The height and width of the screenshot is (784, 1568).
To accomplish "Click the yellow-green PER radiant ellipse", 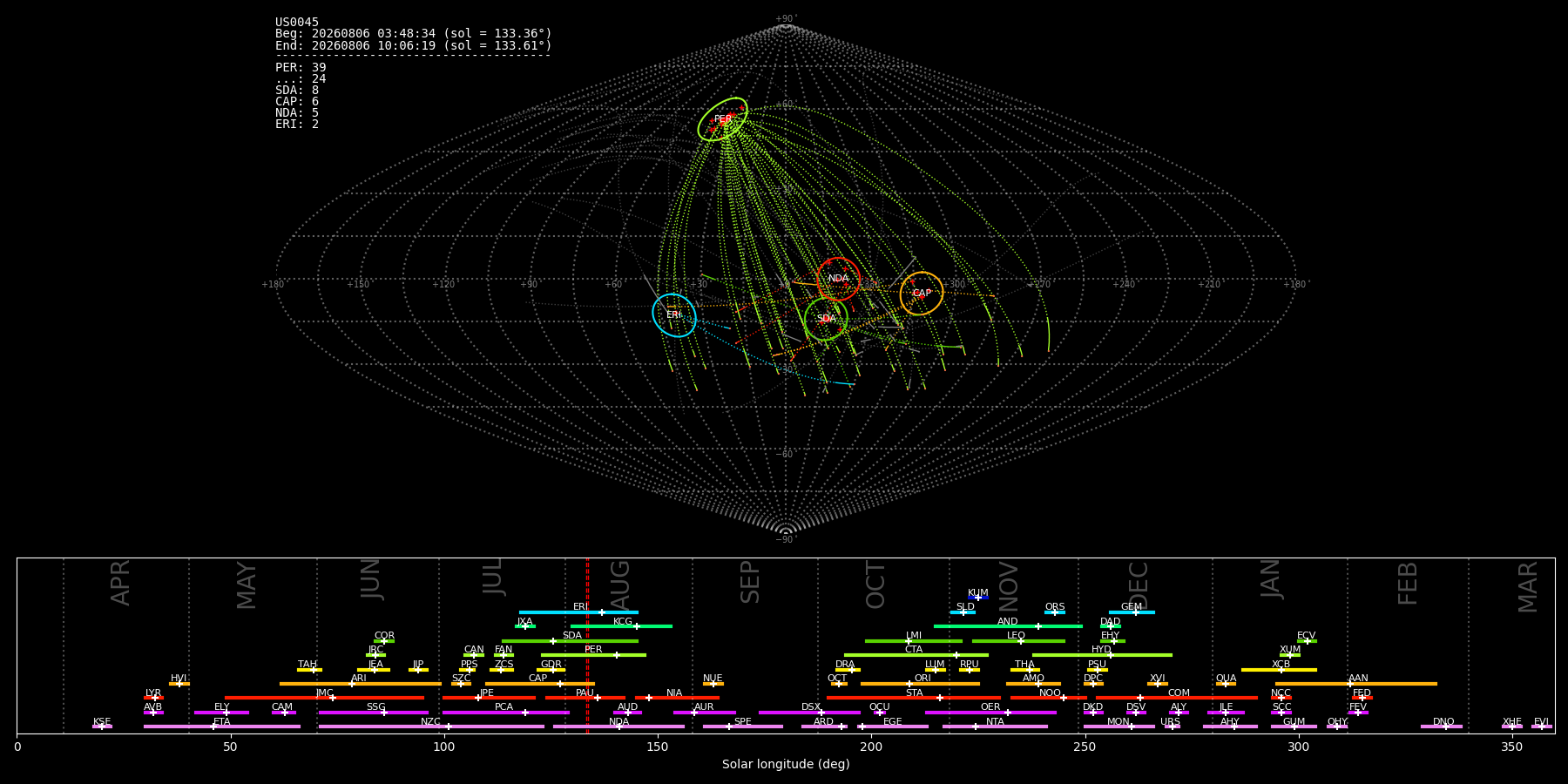I will [723, 119].
